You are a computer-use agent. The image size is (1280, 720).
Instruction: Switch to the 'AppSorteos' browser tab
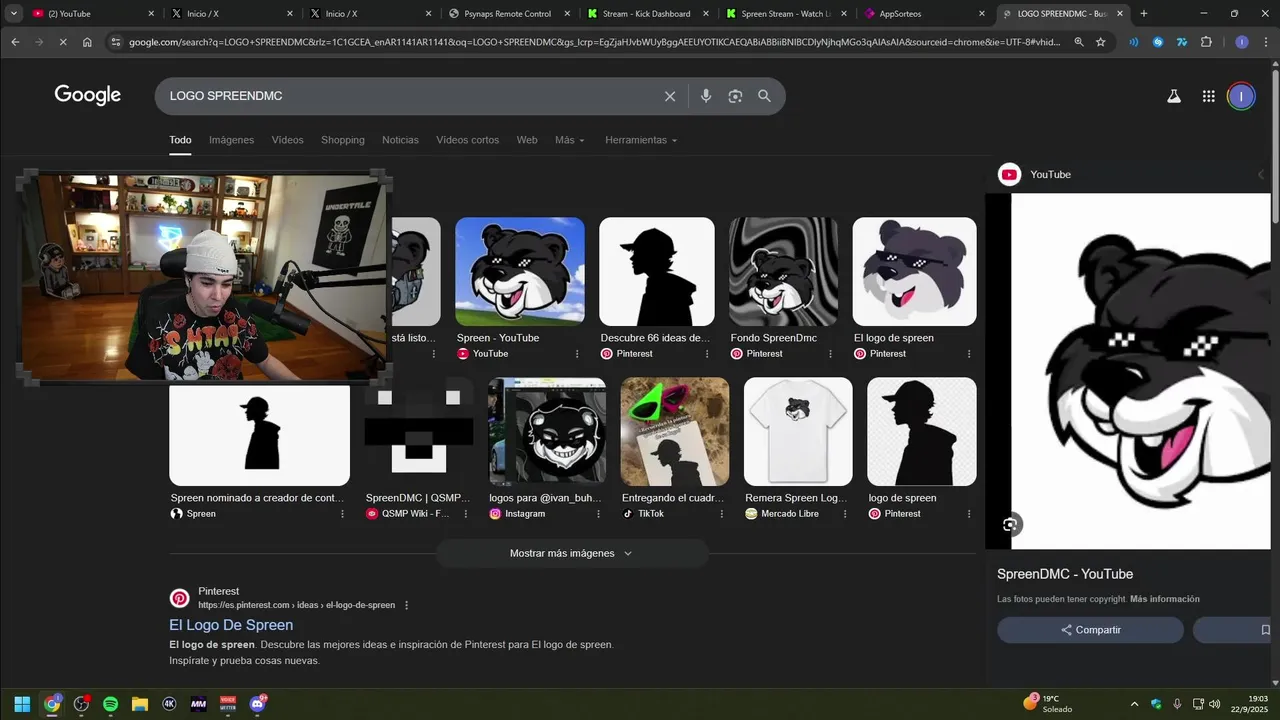(x=923, y=14)
